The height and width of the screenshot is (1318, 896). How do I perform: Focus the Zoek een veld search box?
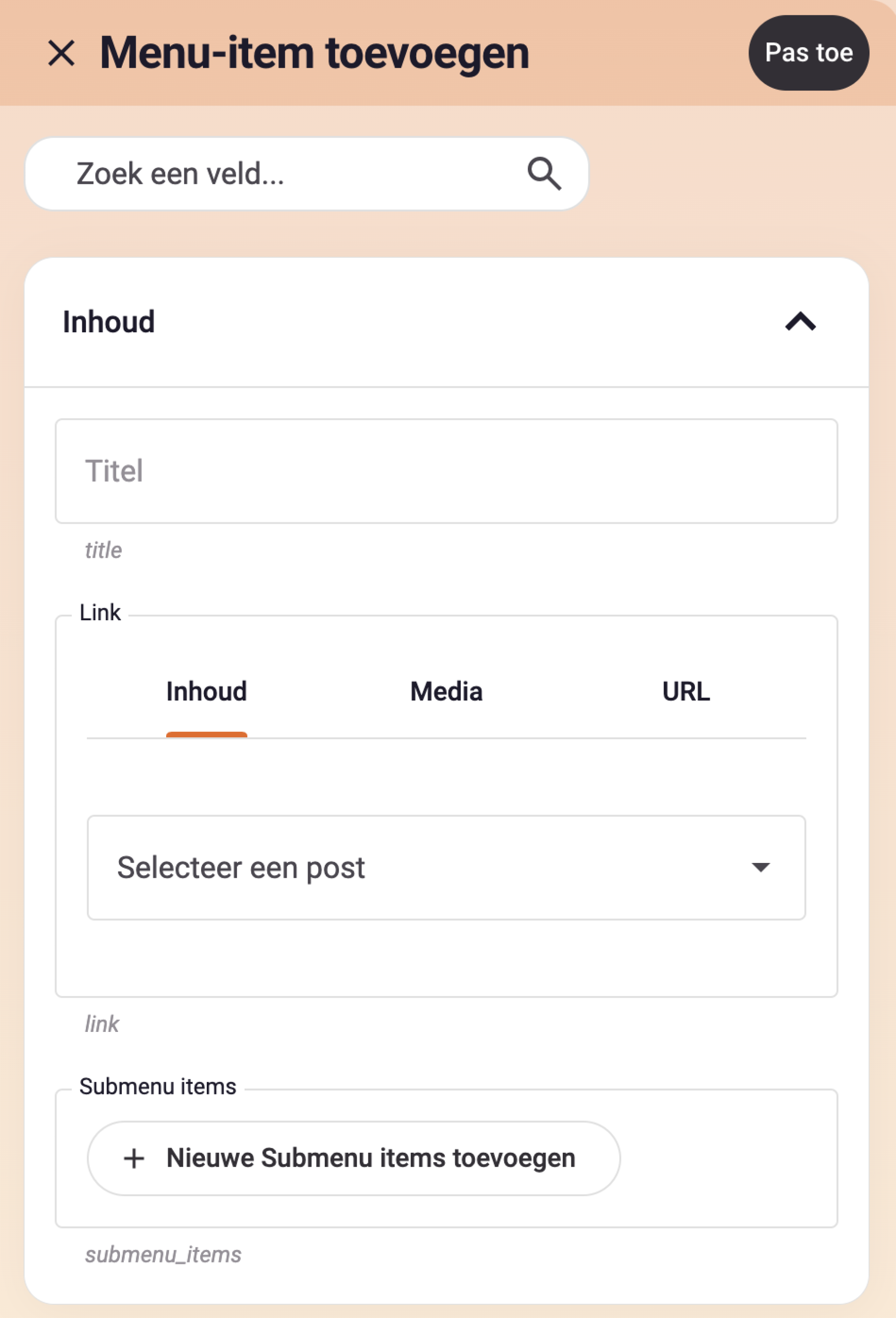tap(307, 174)
